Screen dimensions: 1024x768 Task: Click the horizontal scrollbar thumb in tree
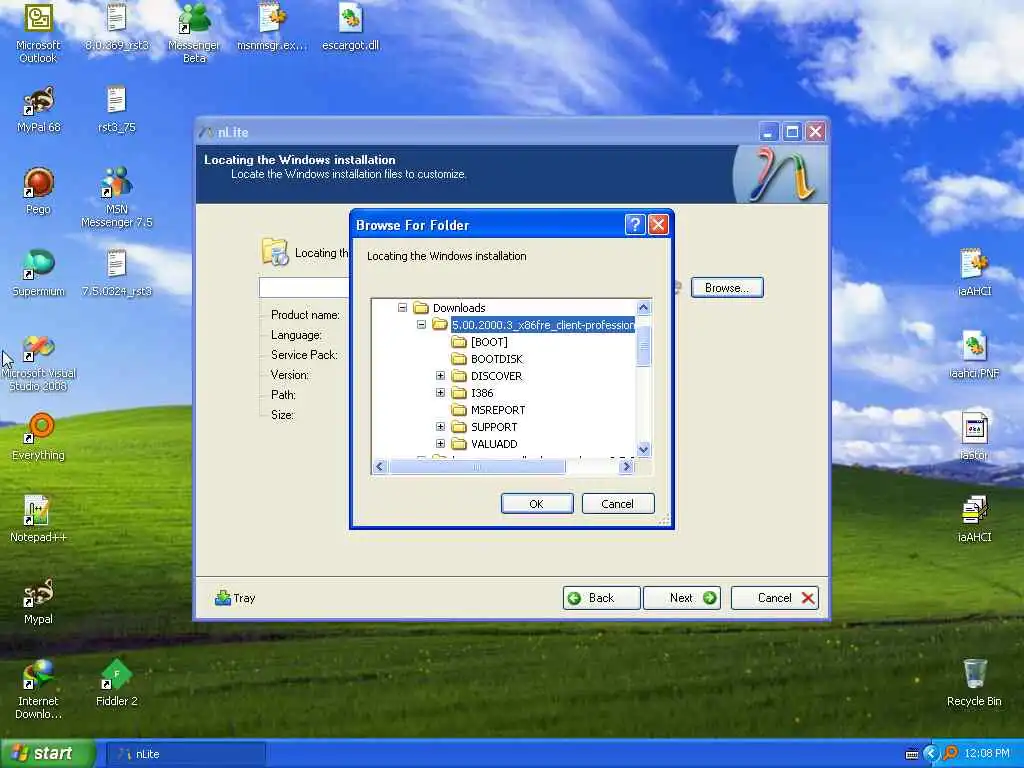477,466
